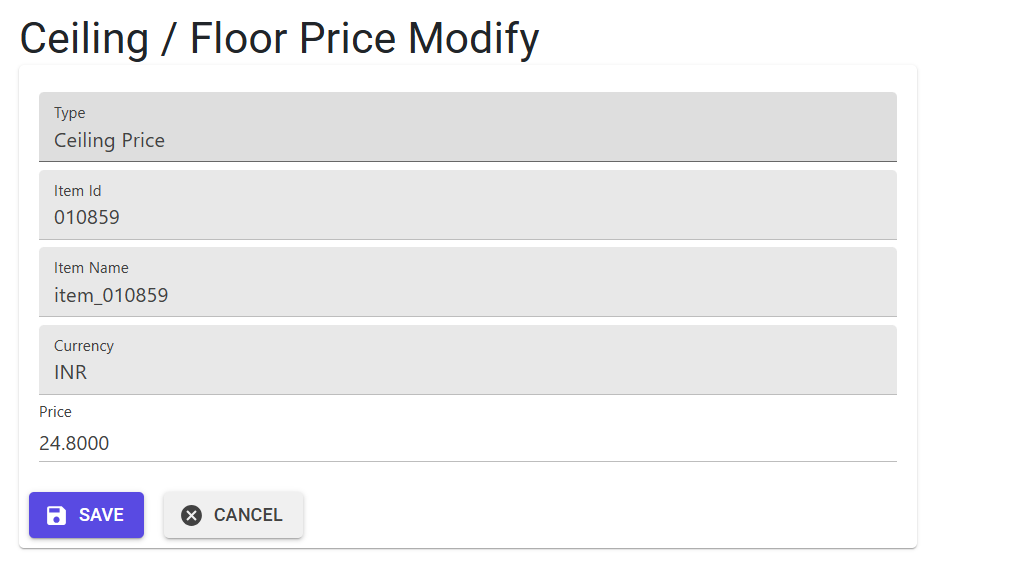The image size is (1022, 566).
Task: Click the Ceiling Price value text
Action: pos(110,141)
